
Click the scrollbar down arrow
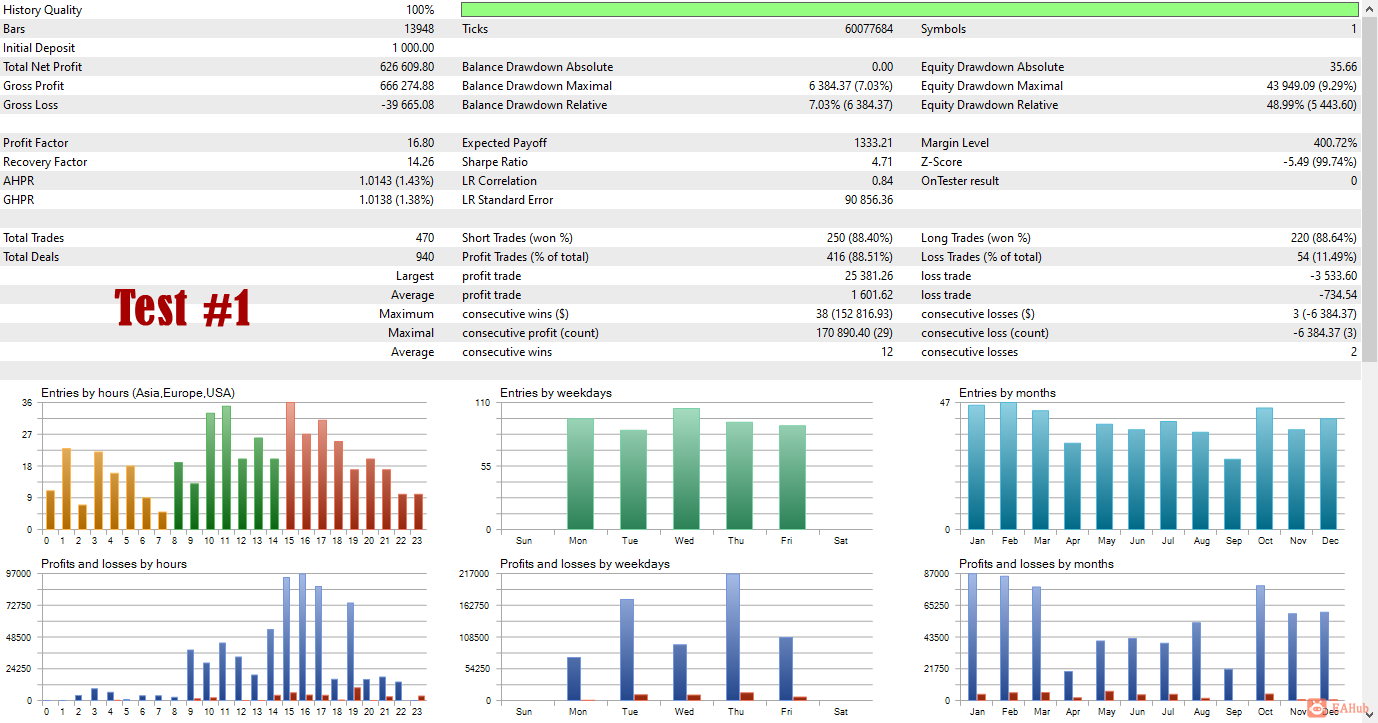point(1369,714)
